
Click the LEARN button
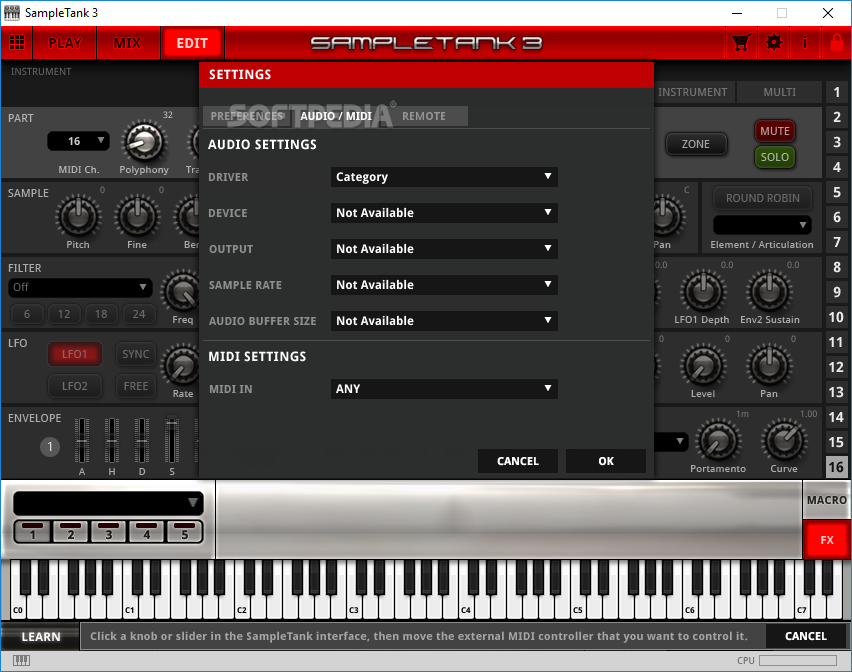[x=41, y=637]
